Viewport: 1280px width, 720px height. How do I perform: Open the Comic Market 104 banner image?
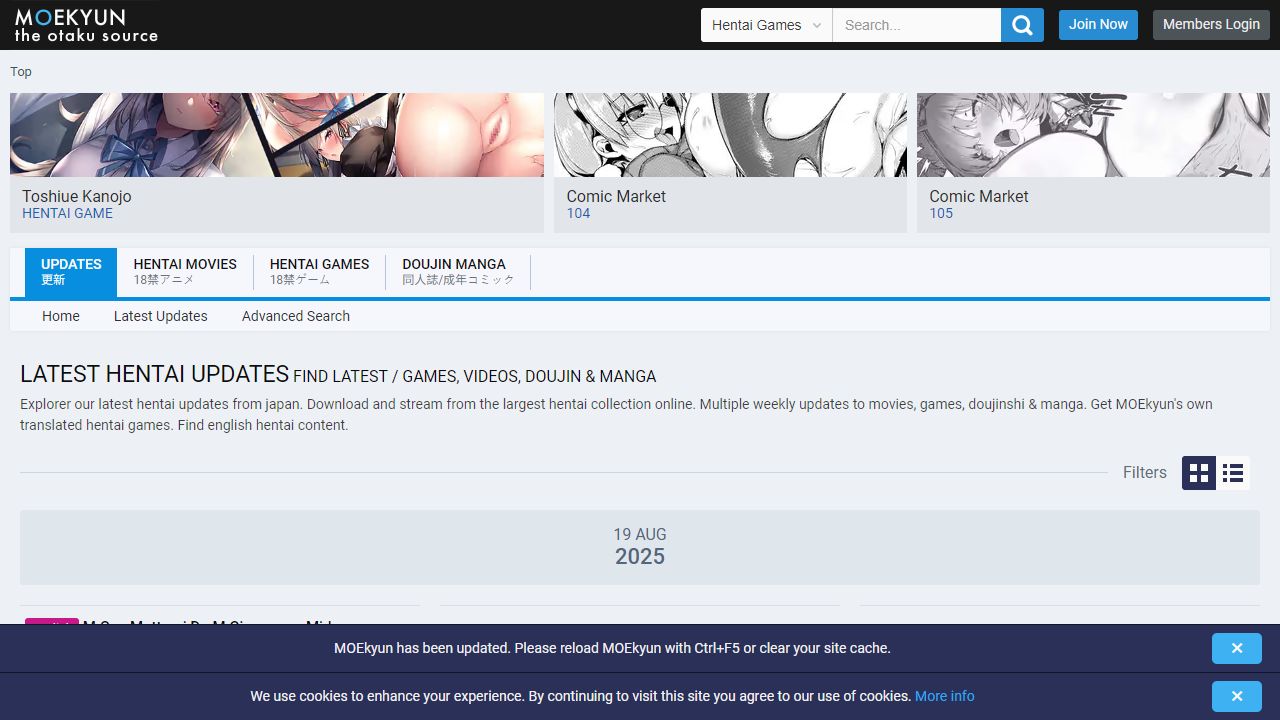(730, 135)
